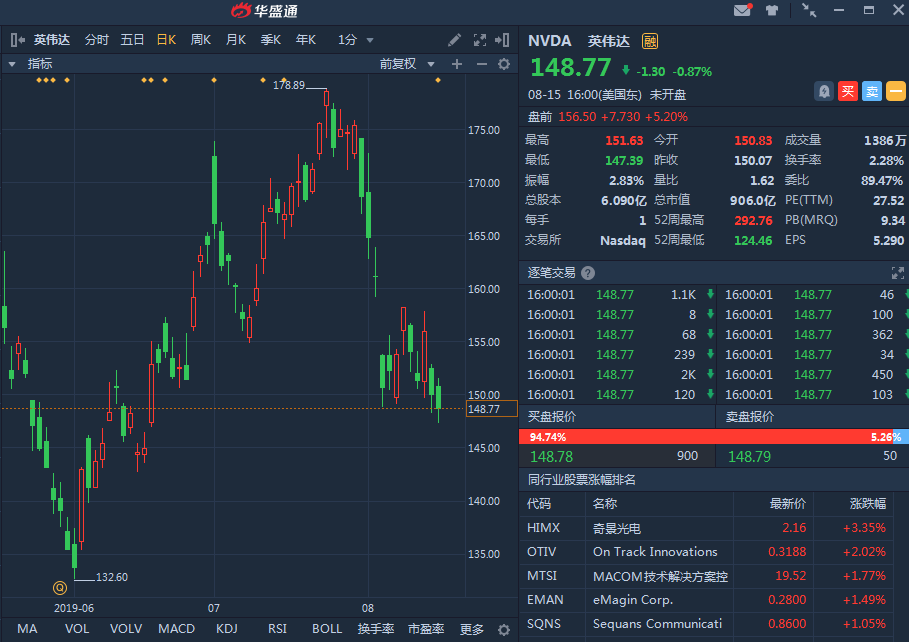Toggle the VOL indicator
This screenshot has width=909, height=642.
pos(77,629)
